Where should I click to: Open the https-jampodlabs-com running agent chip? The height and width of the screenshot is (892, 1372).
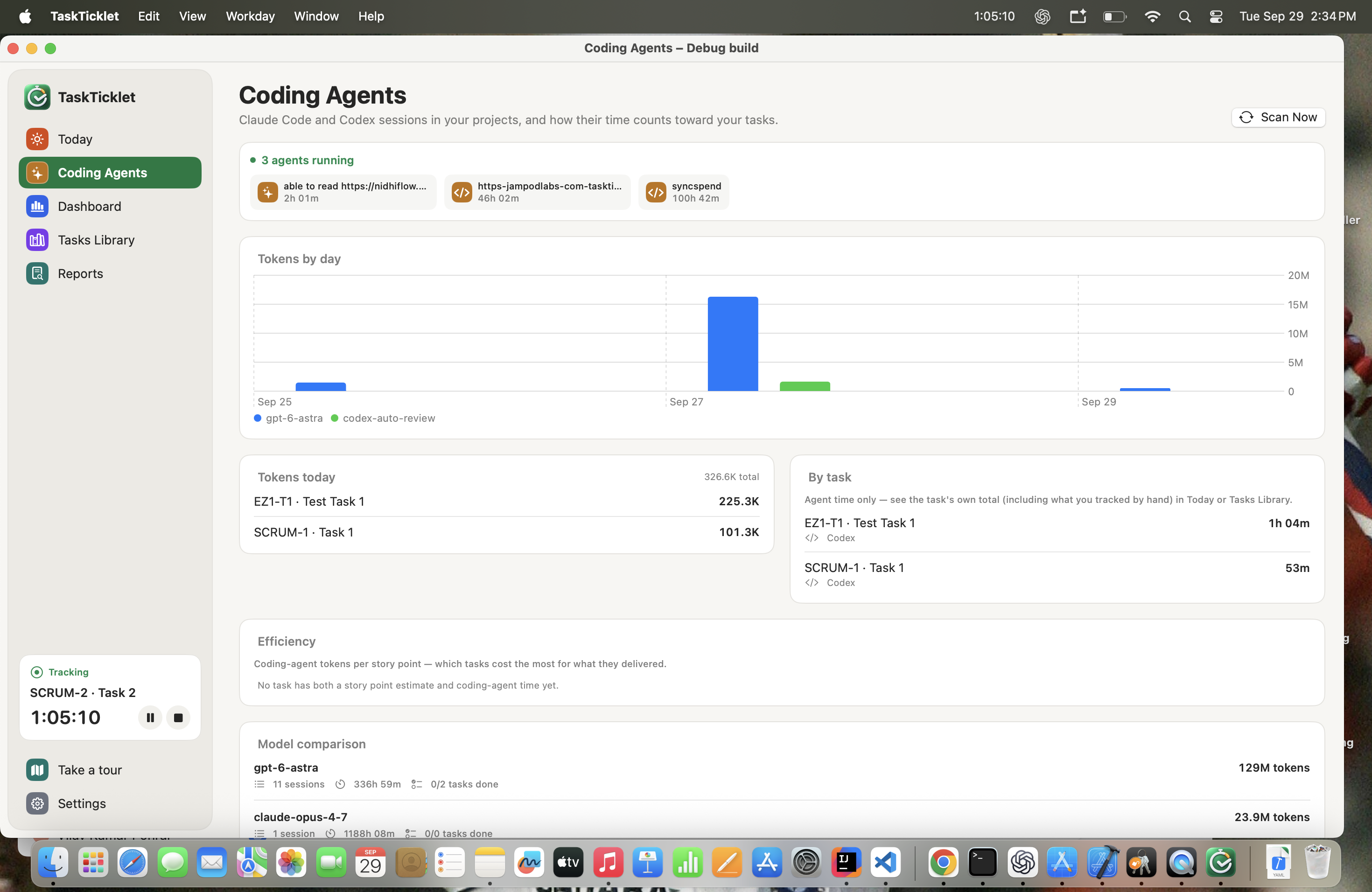click(537, 192)
